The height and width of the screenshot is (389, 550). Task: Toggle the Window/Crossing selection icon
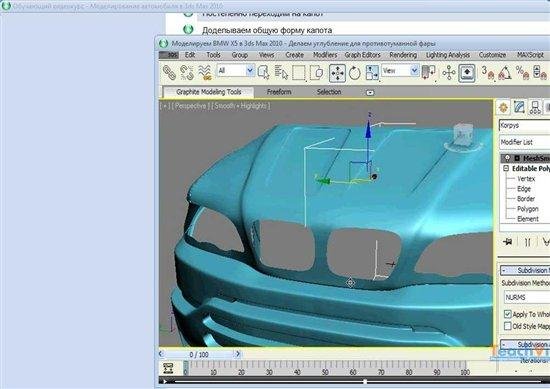pyautogui.click(x=317, y=73)
